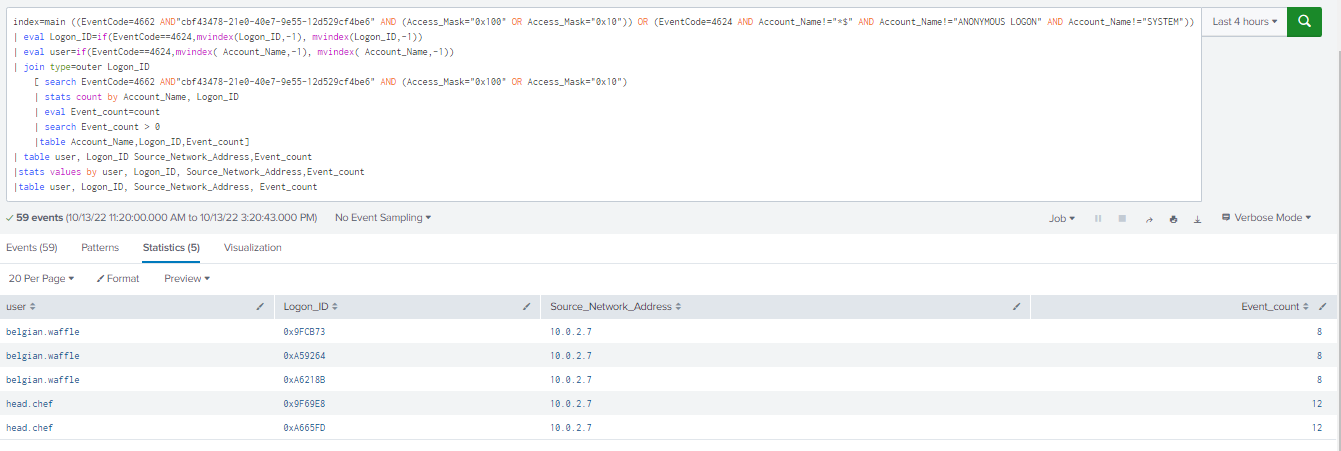This screenshot has width=1341, height=451.
Task: Click belgian.waffle in the 0x9FCB73 row
Action: click(43, 331)
